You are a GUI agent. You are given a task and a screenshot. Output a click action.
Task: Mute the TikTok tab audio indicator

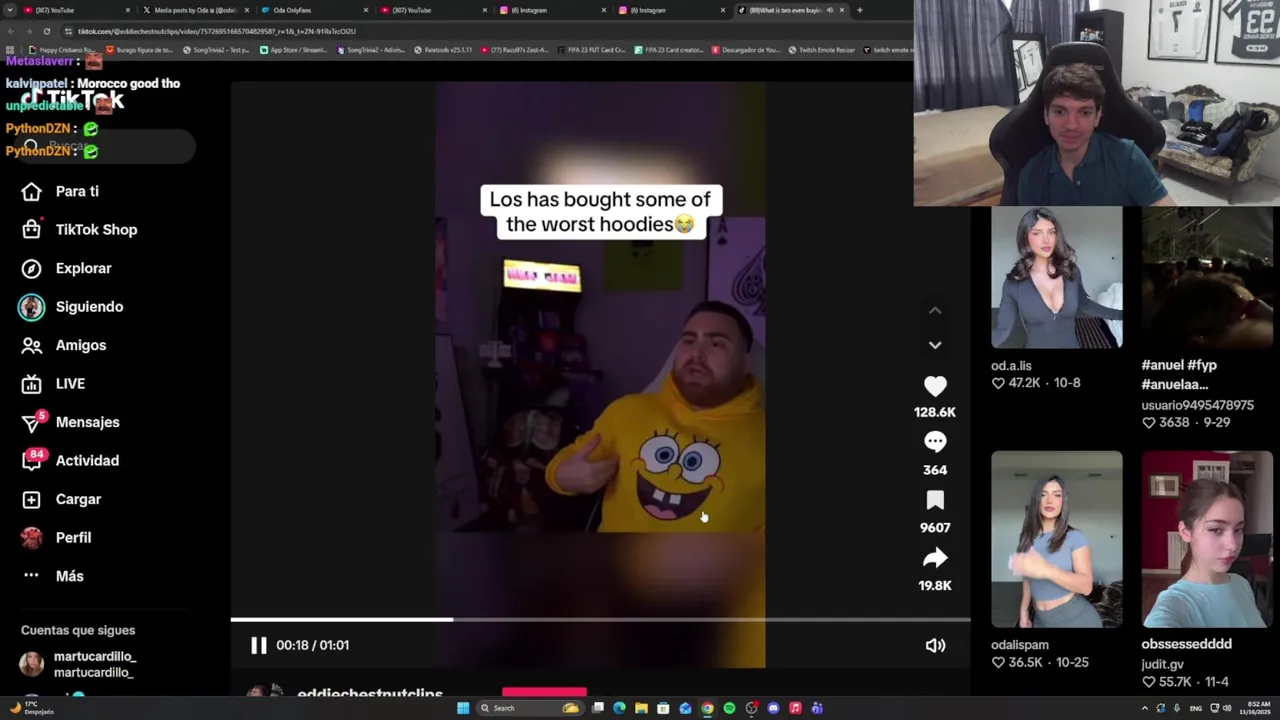click(x=829, y=10)
